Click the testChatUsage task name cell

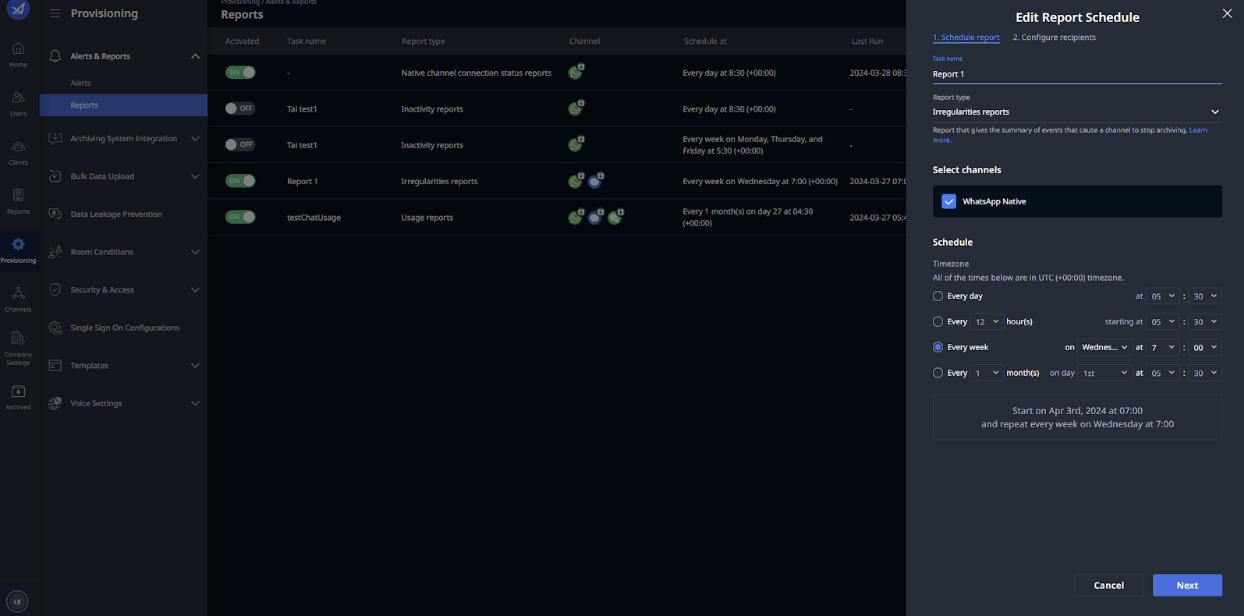coord(313,217)
